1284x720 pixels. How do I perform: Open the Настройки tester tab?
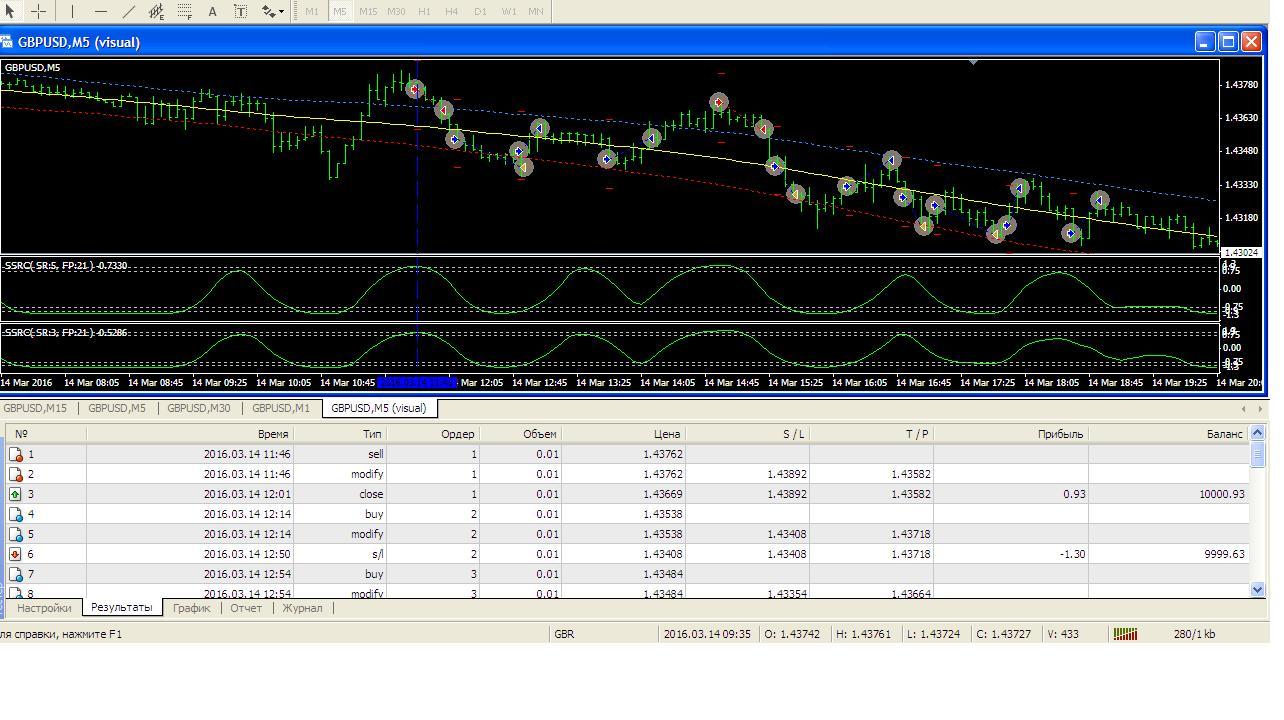pos(44,608)
